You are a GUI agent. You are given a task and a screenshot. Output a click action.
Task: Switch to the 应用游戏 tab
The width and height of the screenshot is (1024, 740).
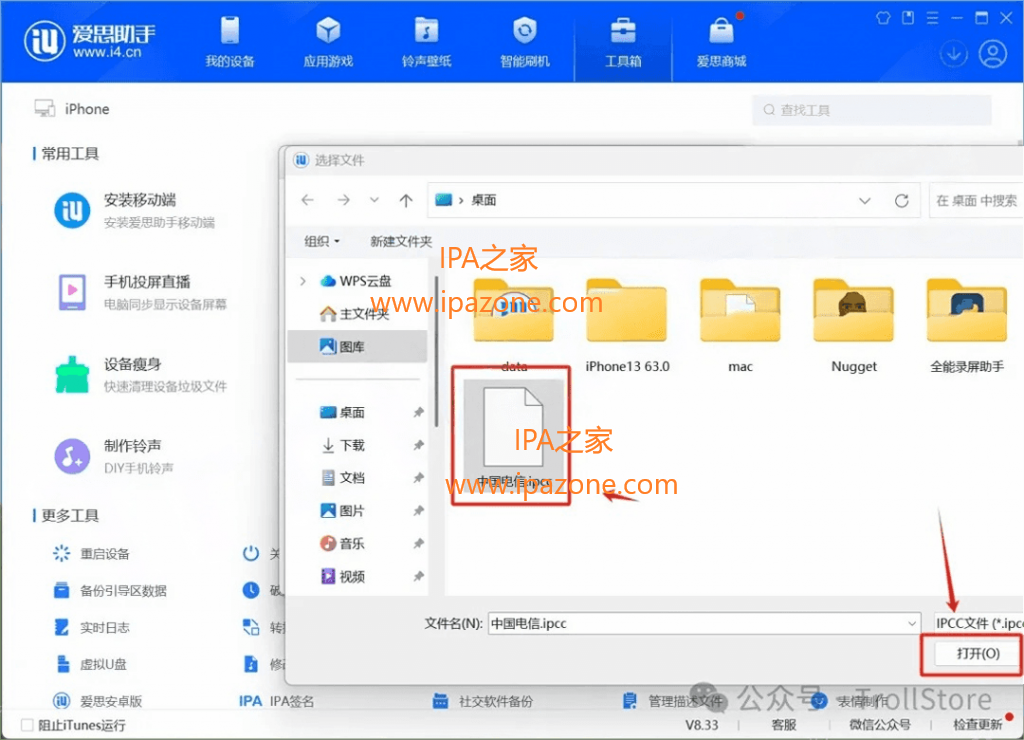coord(328,42)
